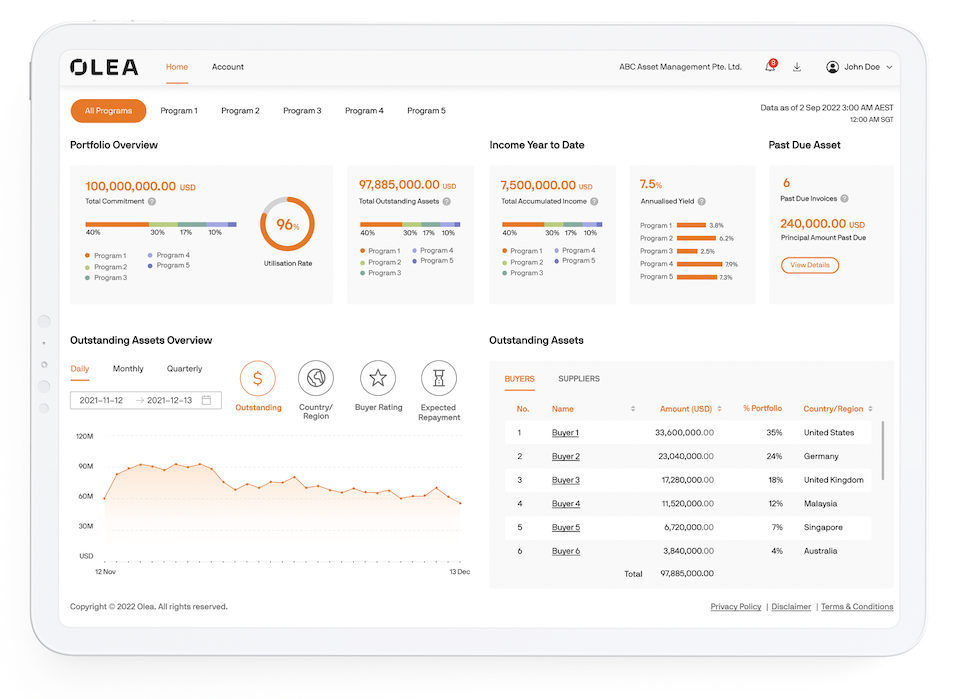Switch to Monthly view in Outstanding Assets Overview

(x=128, y=368)
